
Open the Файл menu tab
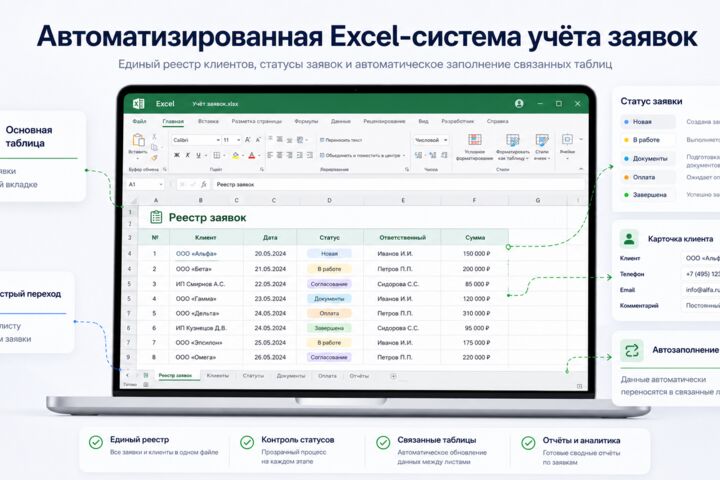pos(140,122)
